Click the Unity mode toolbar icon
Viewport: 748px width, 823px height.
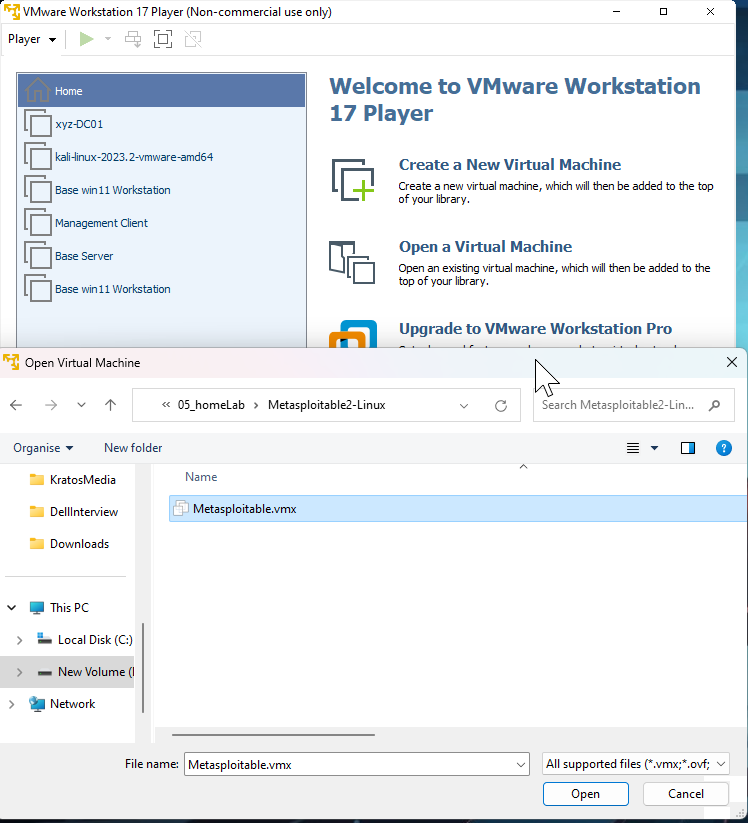coord(193,39)
